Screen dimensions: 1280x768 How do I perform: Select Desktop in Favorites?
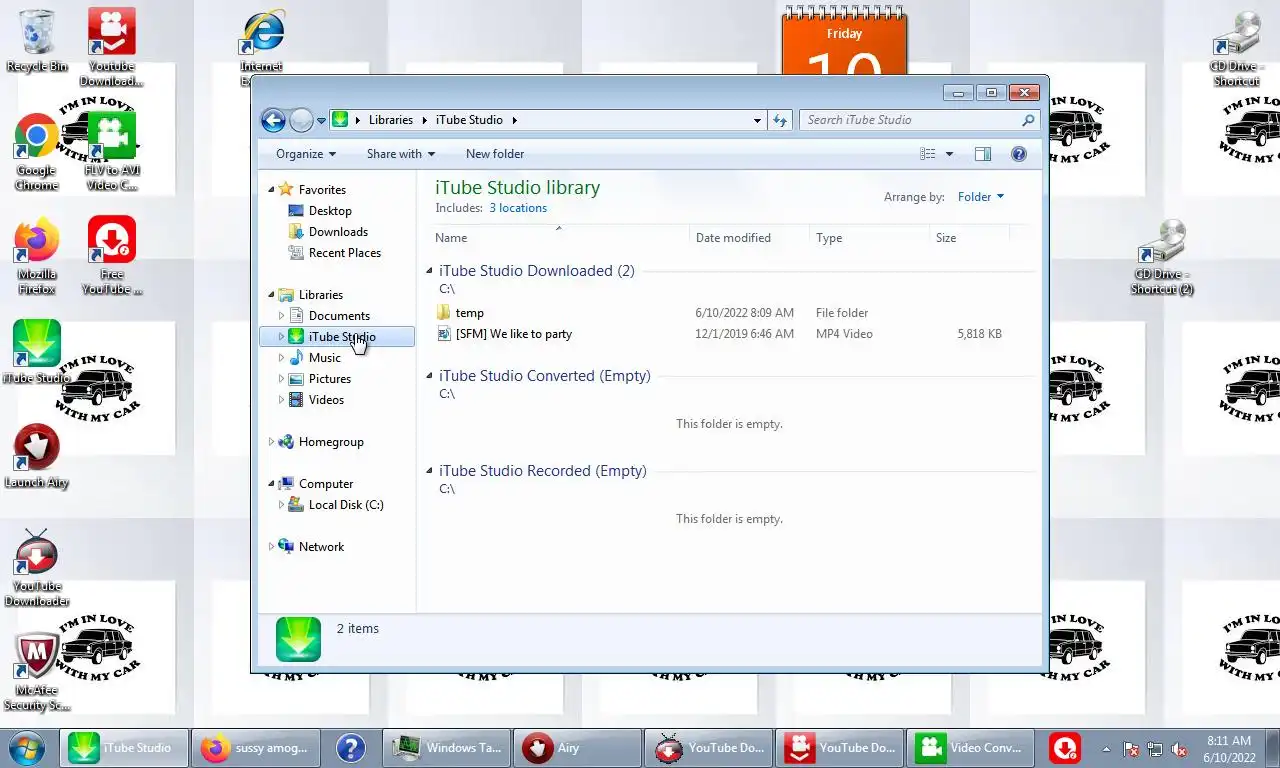point(330,211)
